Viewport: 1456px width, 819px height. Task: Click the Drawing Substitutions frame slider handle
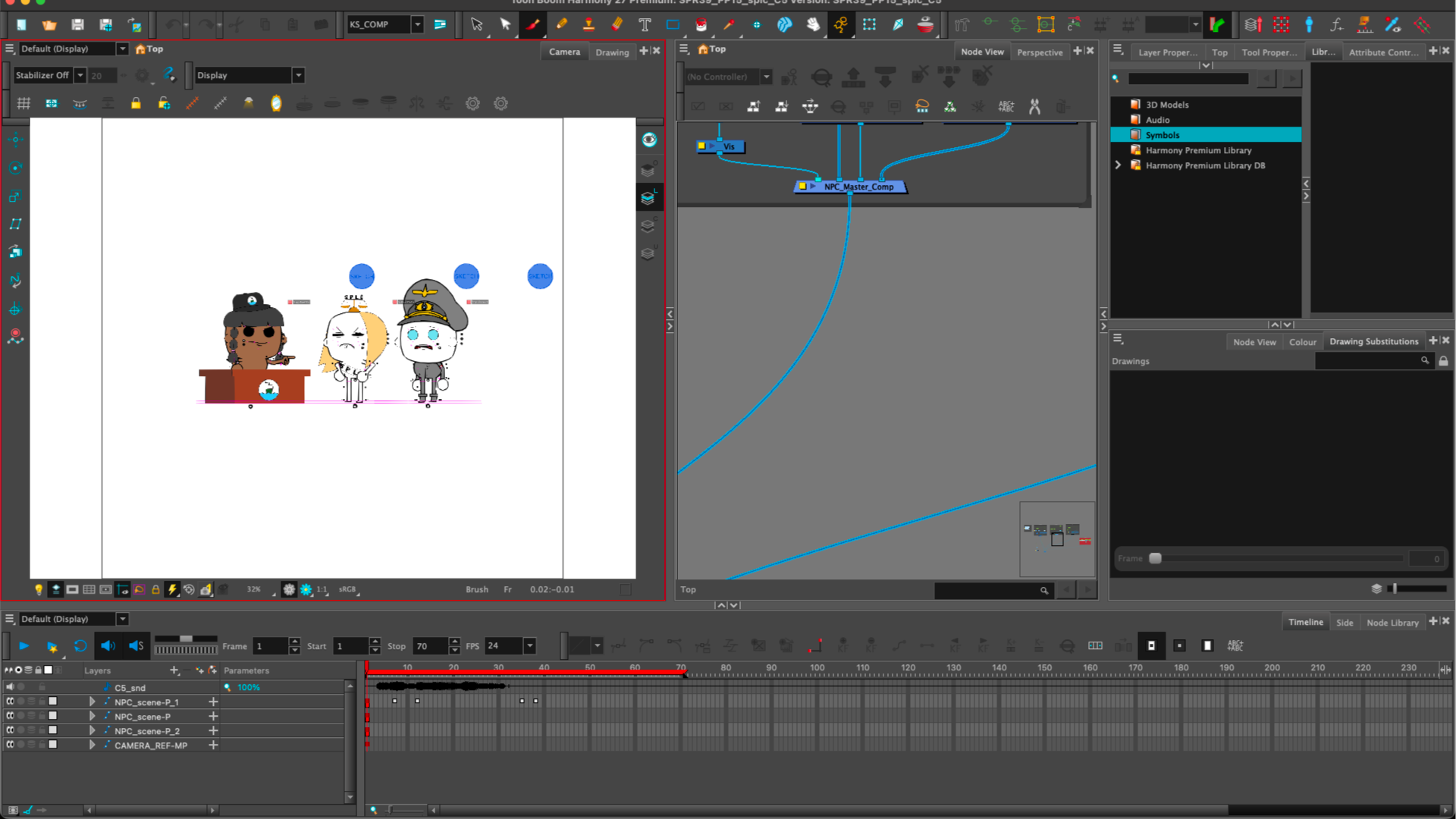[x=1155, y=558]
